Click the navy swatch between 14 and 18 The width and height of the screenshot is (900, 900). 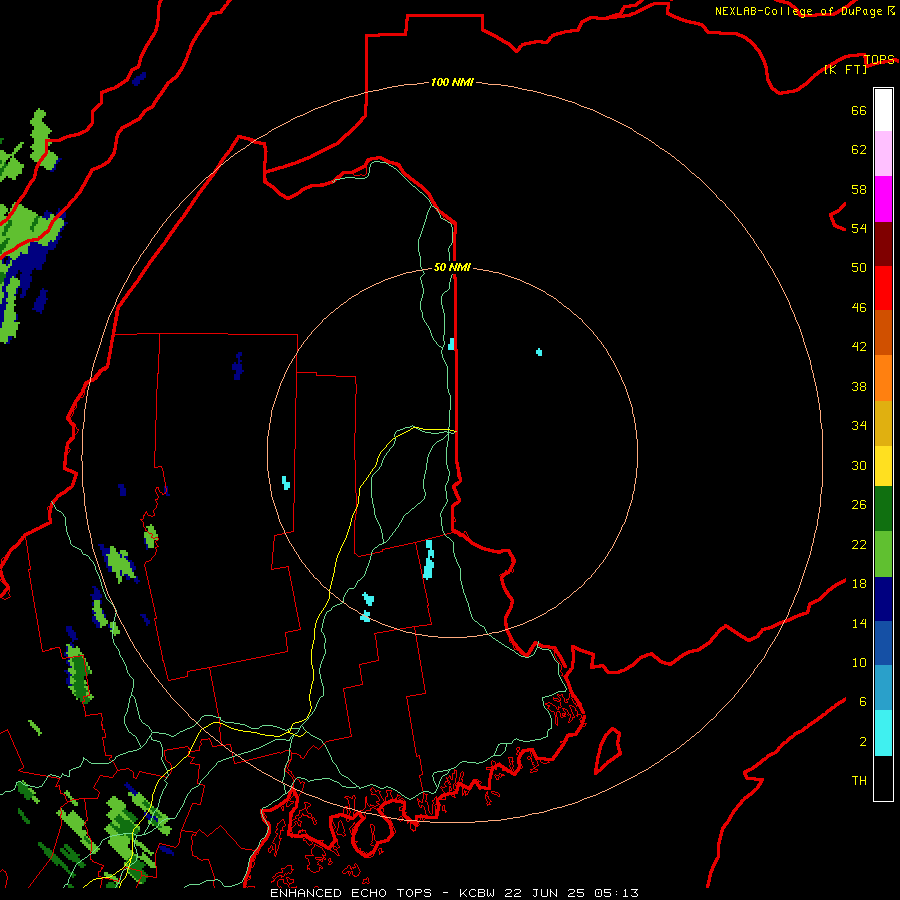click(883, 599)
